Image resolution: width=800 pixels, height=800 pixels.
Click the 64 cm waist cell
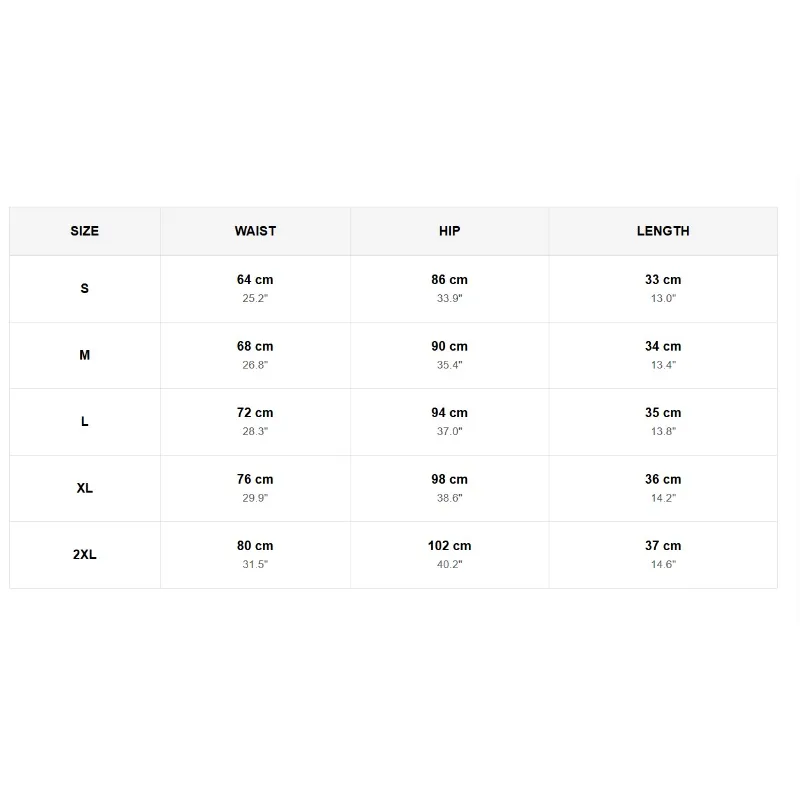(x=255, y=289)
